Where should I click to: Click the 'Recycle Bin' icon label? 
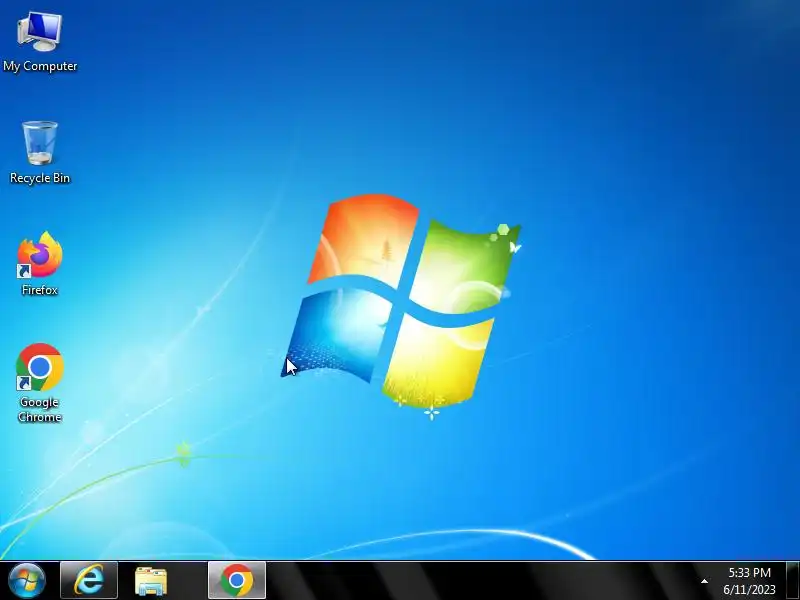(40, 178)
